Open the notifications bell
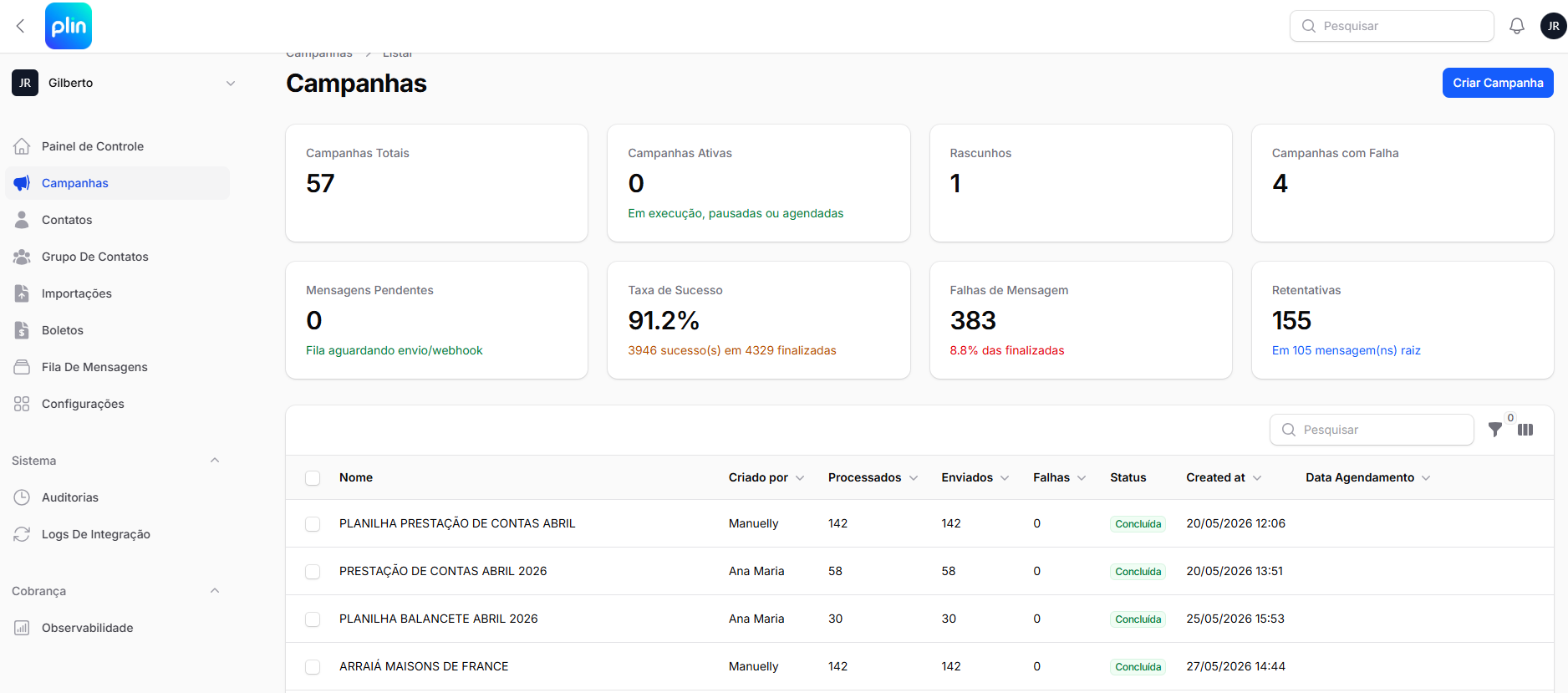The width and height of the screenshot is (1568, 693). click(1517, 26)
